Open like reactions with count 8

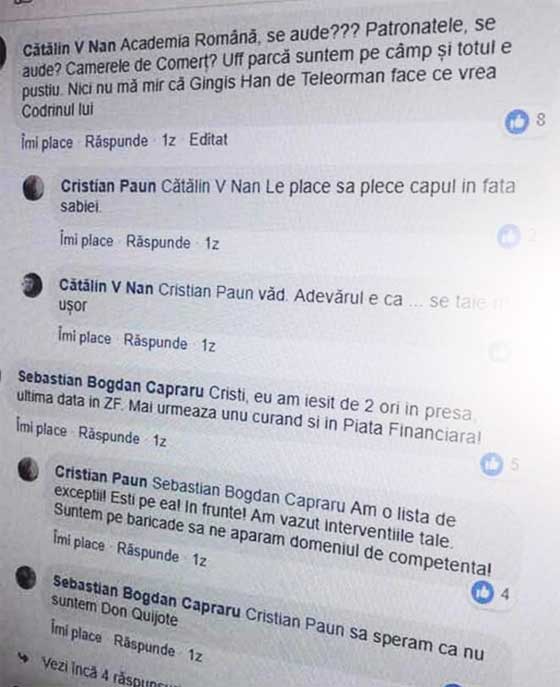[525, 121]
